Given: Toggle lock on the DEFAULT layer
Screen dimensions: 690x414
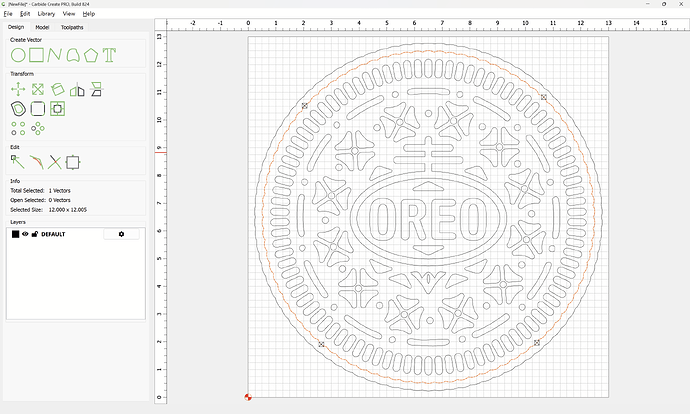Looking at the screenshot, I should [34, 234].
